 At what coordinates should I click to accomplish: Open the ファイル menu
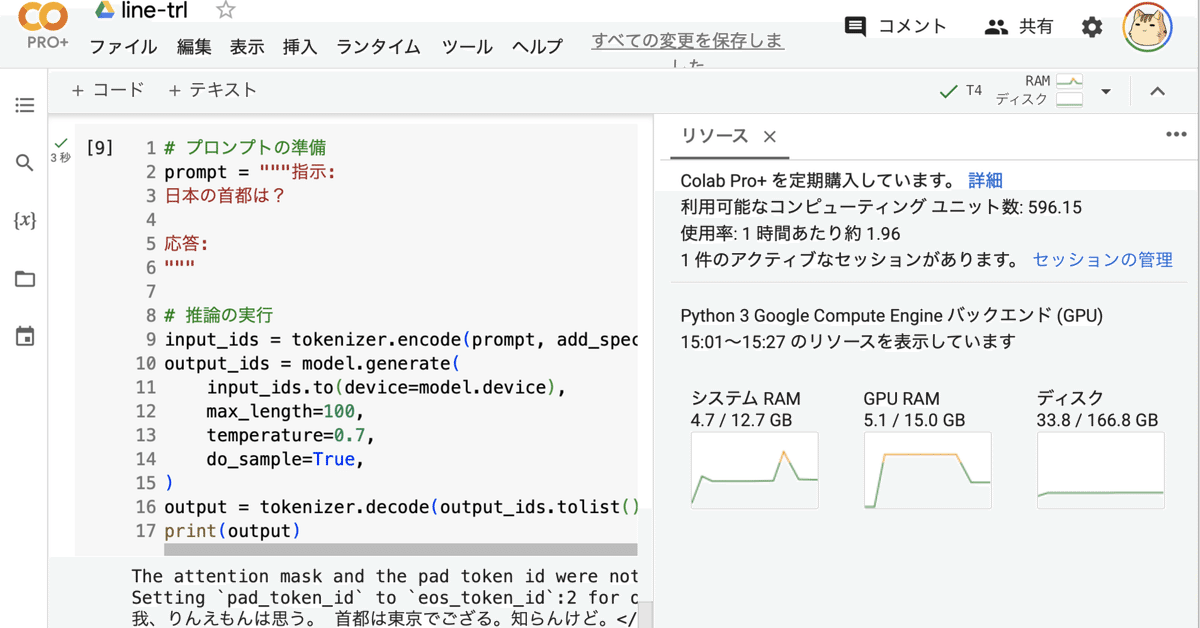point(123,46)
